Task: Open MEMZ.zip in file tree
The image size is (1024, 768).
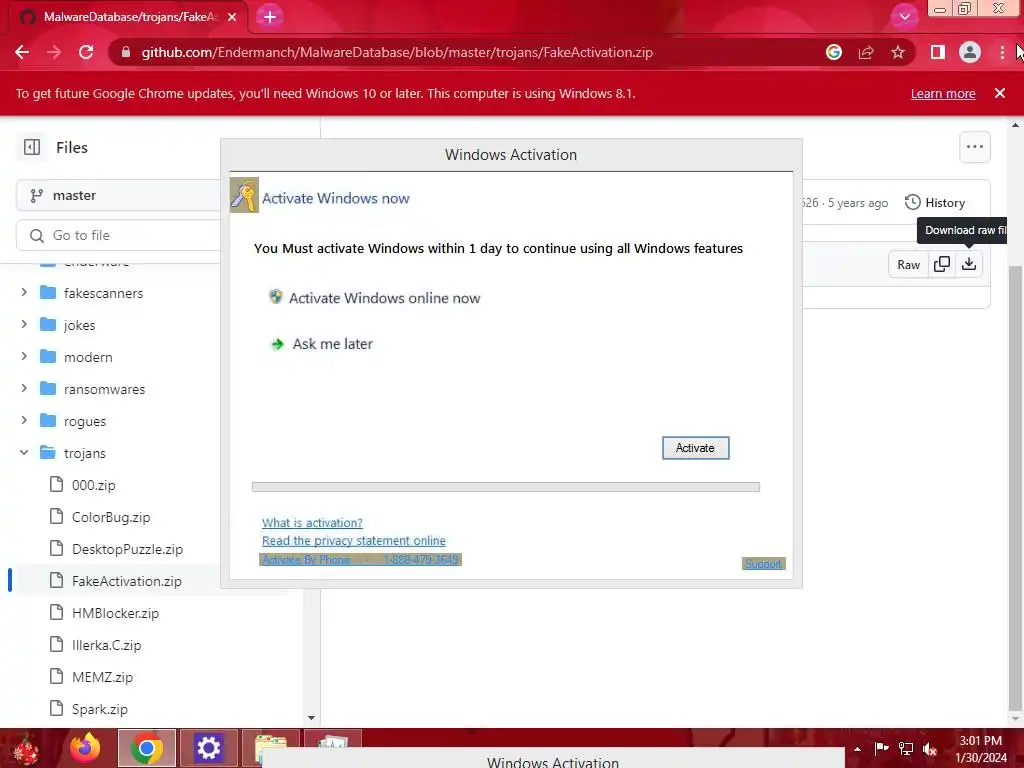Action: [x=102, y=677]
